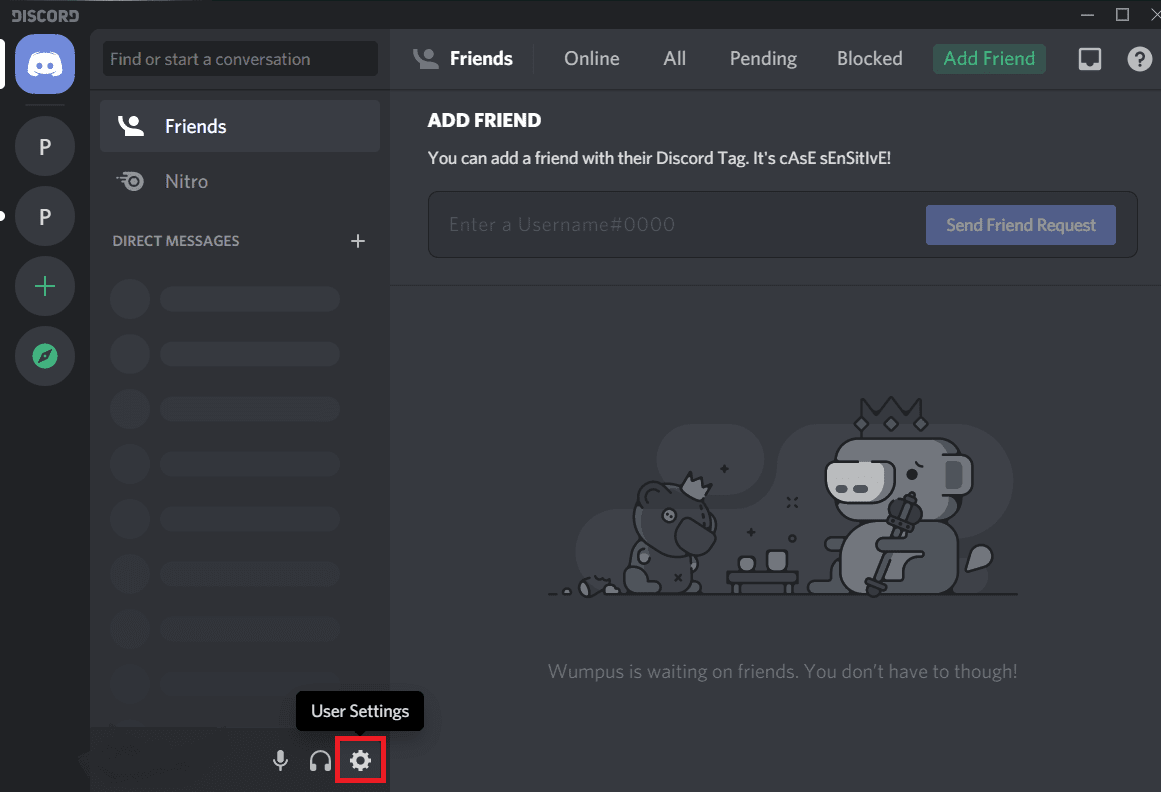Deafen audio with the headphones icon

320,760
